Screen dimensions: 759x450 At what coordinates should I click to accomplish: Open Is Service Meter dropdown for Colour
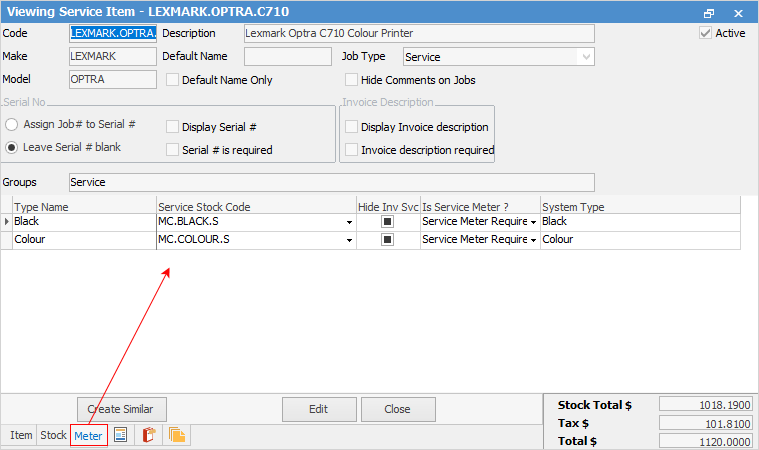coord(533,240)
